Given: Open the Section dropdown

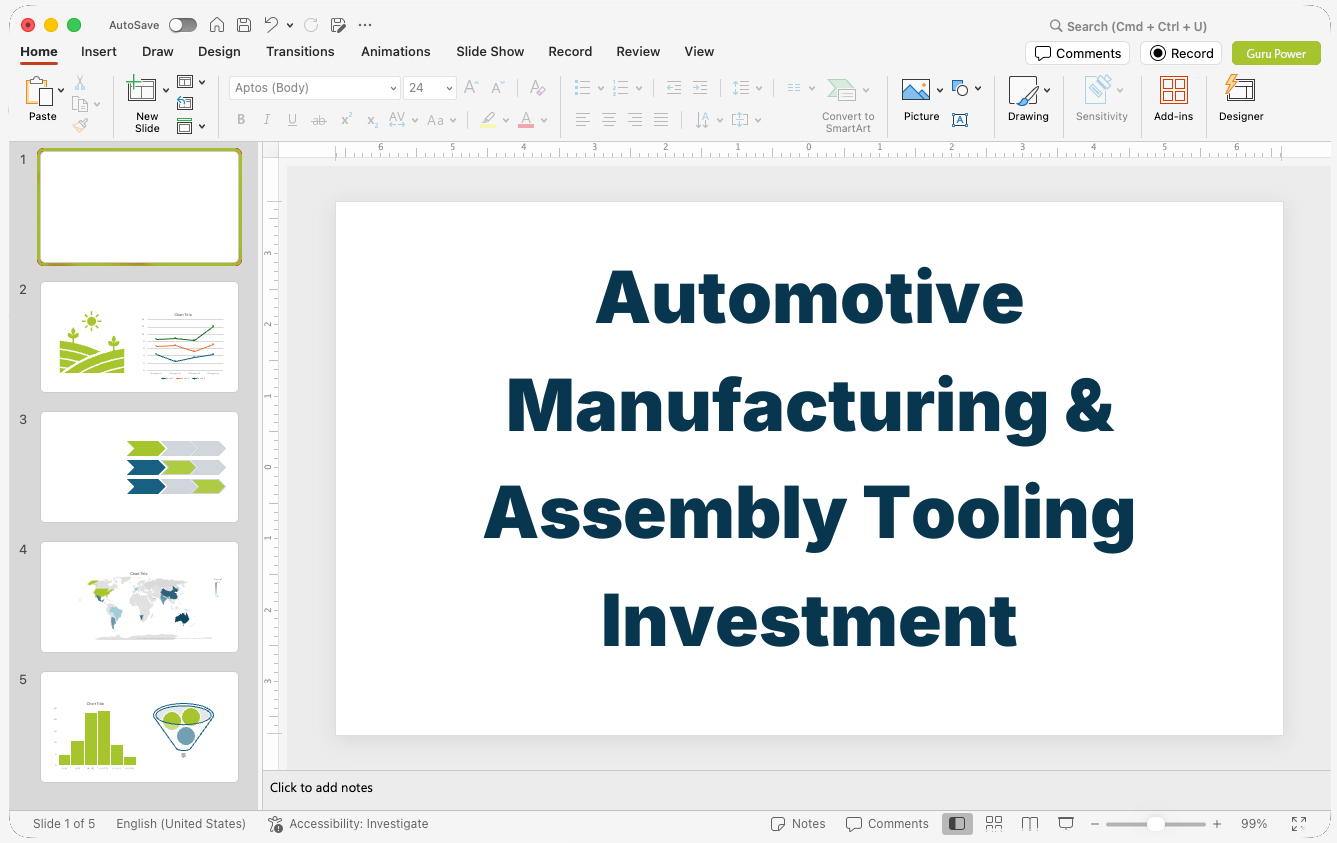Looking at the screenshot, I should point(191,126).
